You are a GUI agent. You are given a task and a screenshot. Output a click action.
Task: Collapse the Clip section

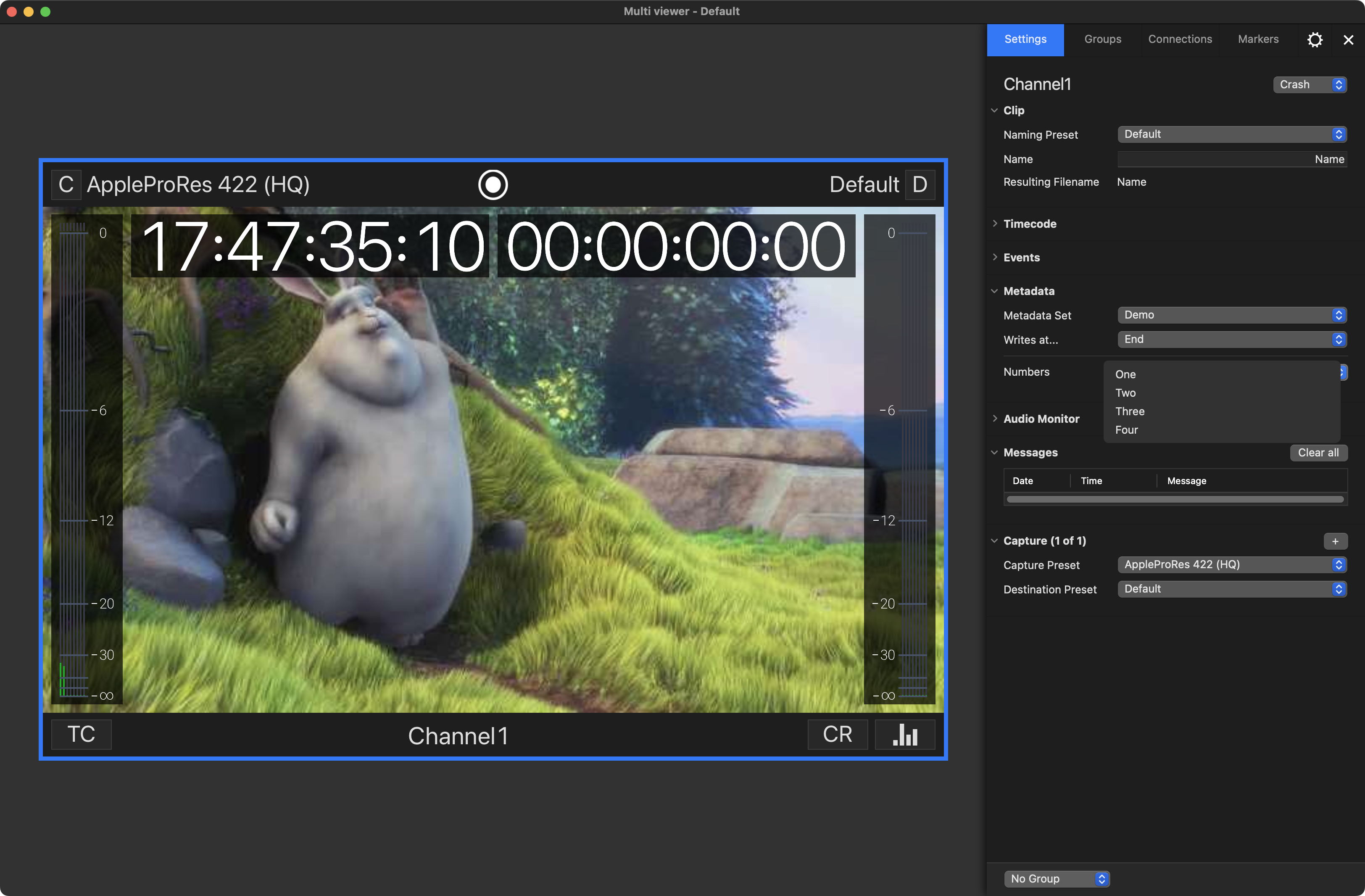(x=994, y=110)
